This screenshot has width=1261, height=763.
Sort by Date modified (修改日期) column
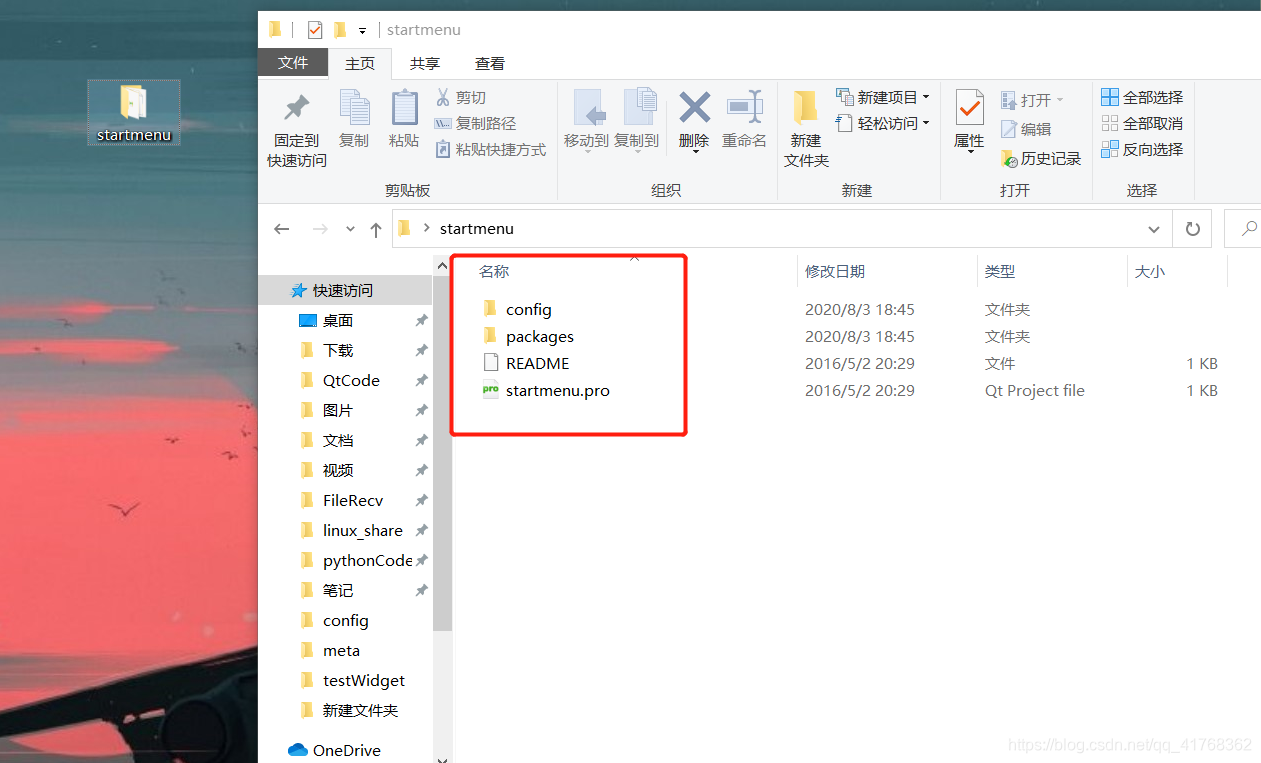(835, 271)
